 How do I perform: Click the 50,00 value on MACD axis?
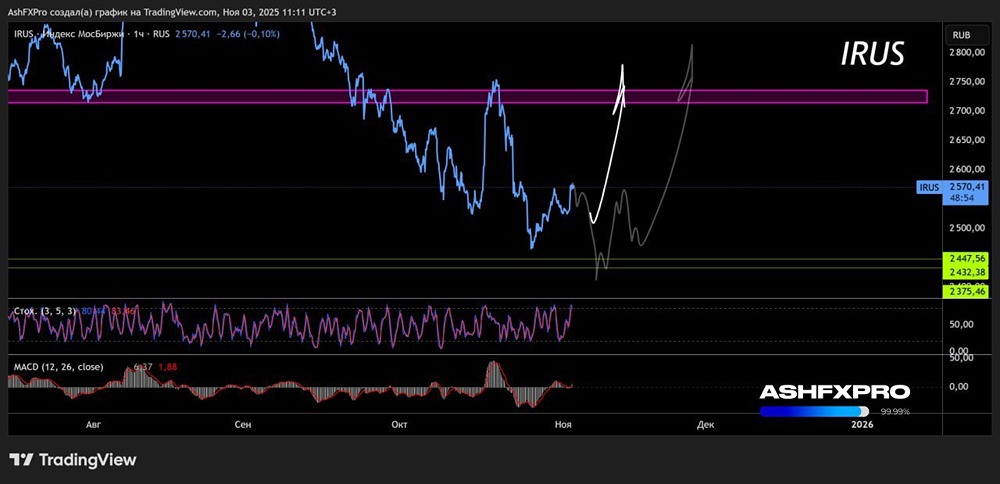click(959, 358)
